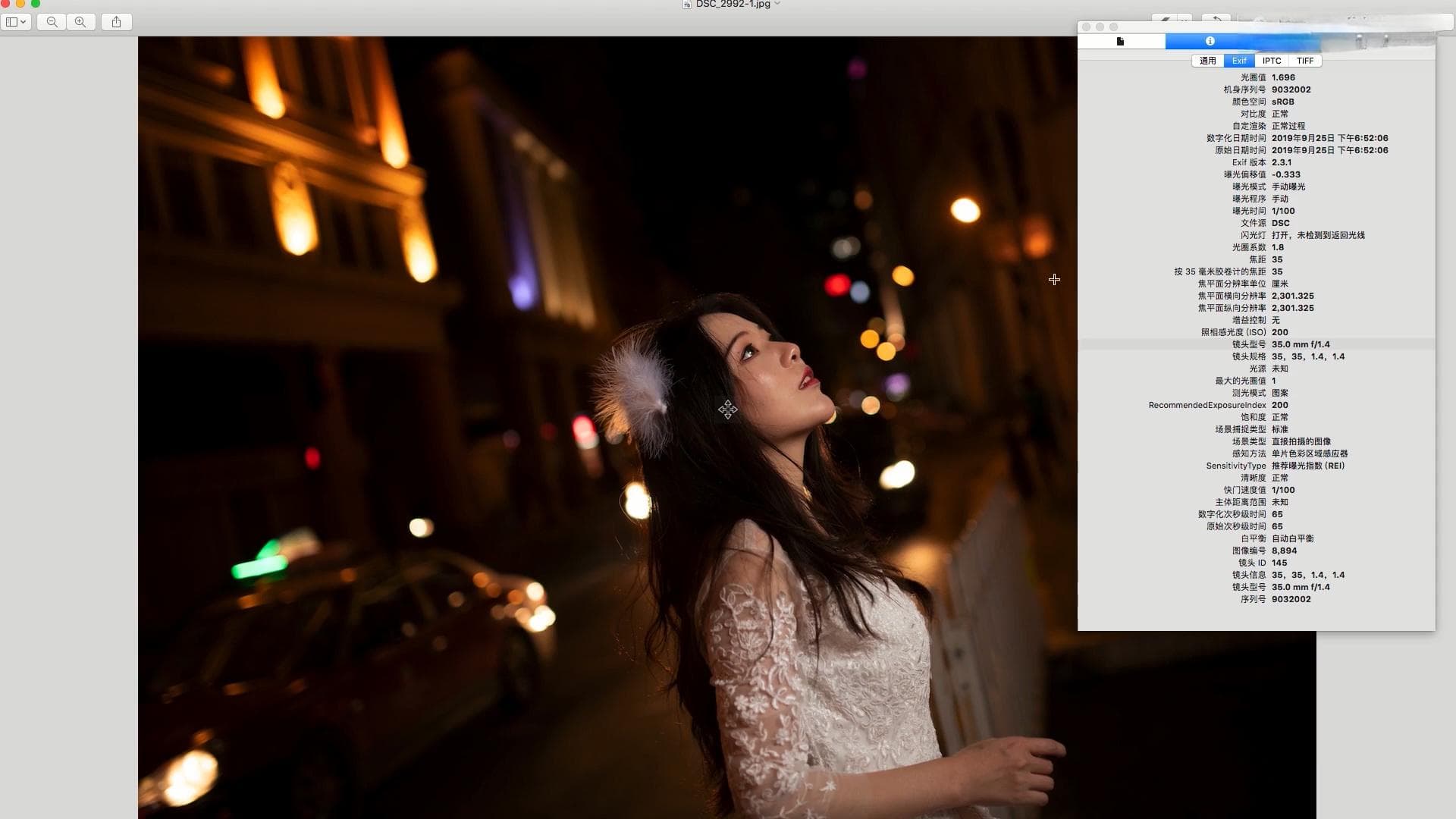
Task: Click the 镜头规格 35, 35, 1.4, 1.4 value
Action: [x=1308, y=356]
